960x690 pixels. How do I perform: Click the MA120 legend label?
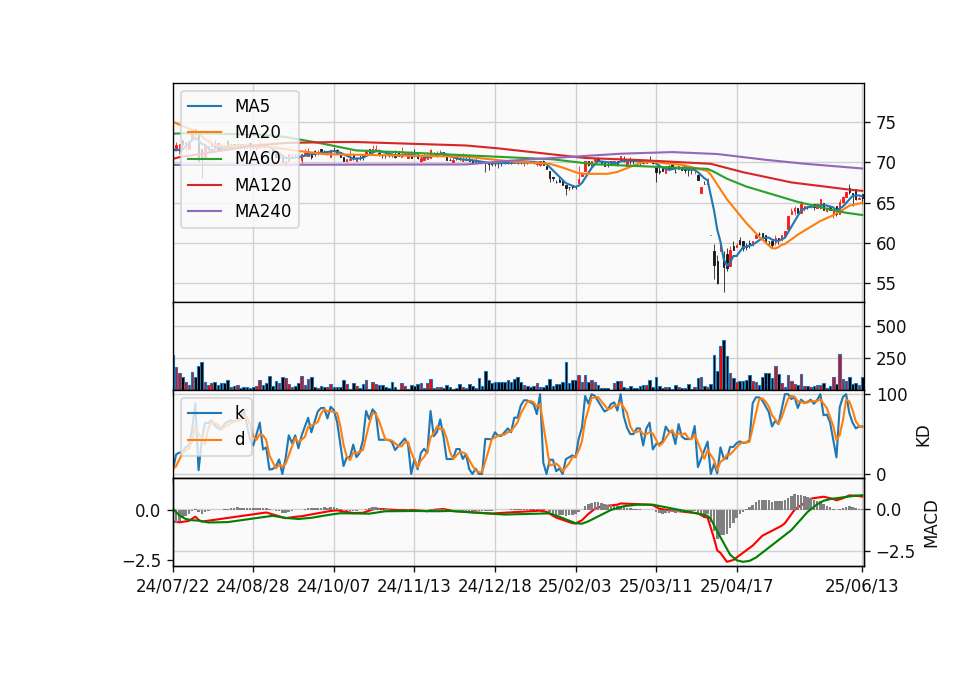click(263, 185)
